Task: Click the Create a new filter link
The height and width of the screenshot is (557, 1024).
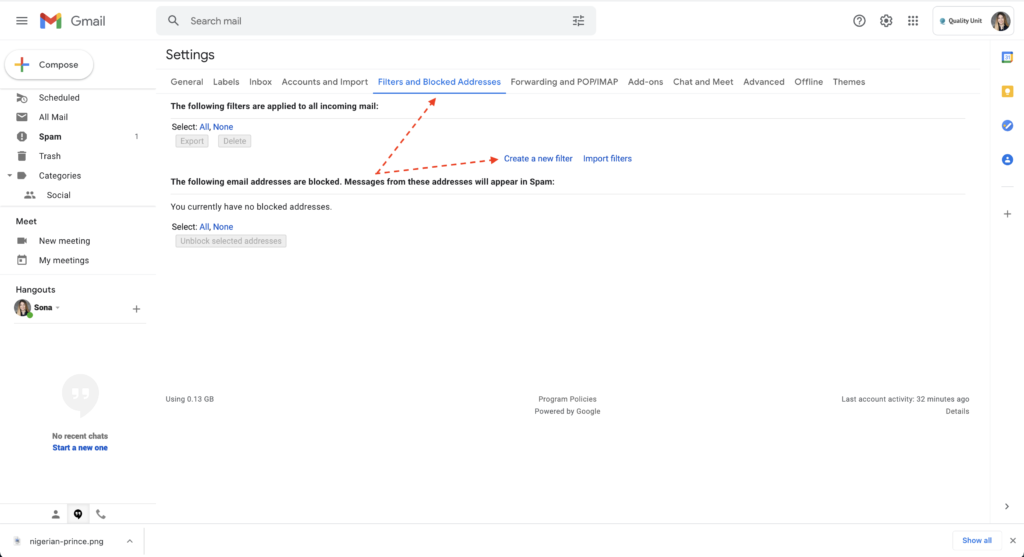Action: tap(538, 159)
